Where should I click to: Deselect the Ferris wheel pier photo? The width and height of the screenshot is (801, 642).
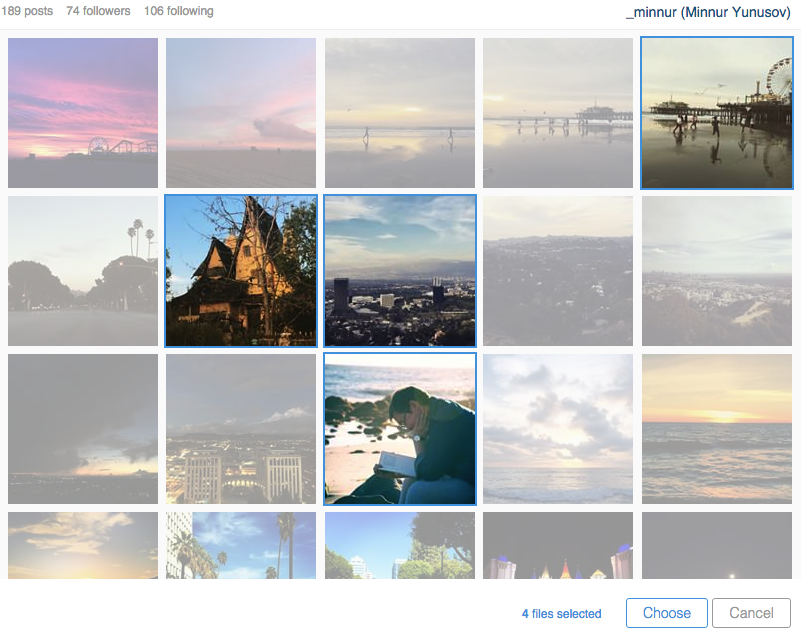pyautogui.click(x=716, y=113)
